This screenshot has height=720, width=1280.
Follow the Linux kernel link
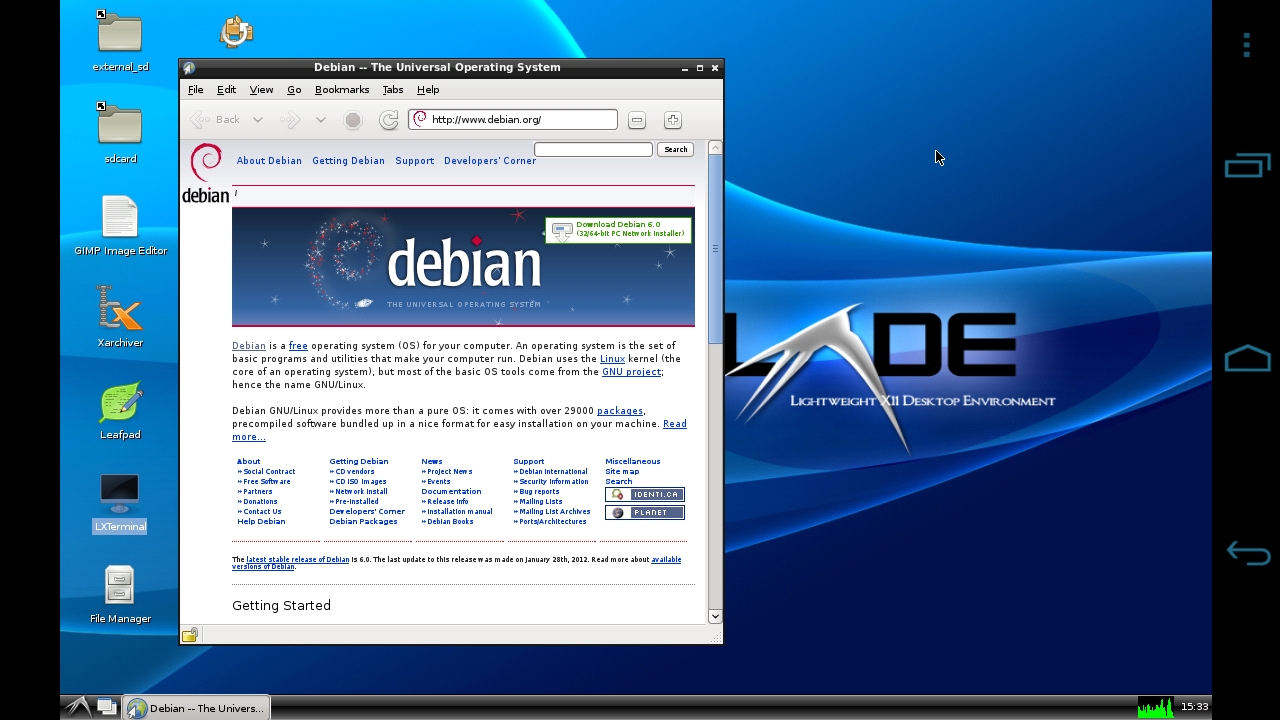(x=612, y=359)
